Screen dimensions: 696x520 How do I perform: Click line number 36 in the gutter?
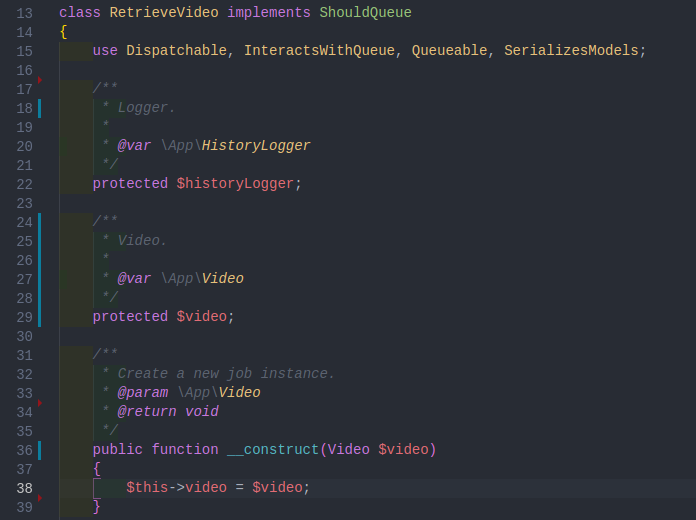click(x=24, y=450)
